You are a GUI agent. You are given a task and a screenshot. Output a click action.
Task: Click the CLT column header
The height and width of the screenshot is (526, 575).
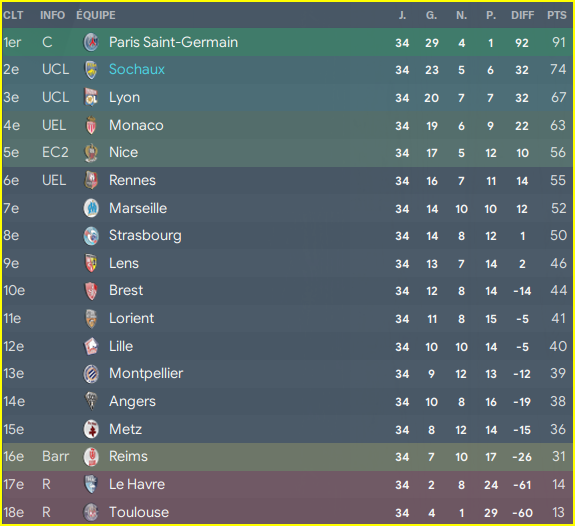tap(13, 15)
